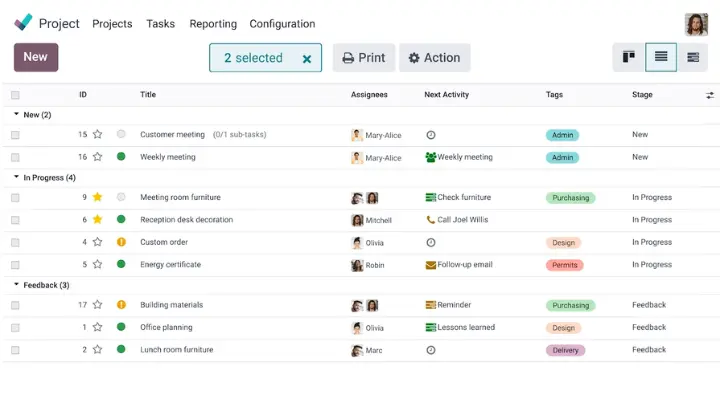The image size is (720, 403).
Task: Check the Customer meeting row checkbox
Action: 15,135
